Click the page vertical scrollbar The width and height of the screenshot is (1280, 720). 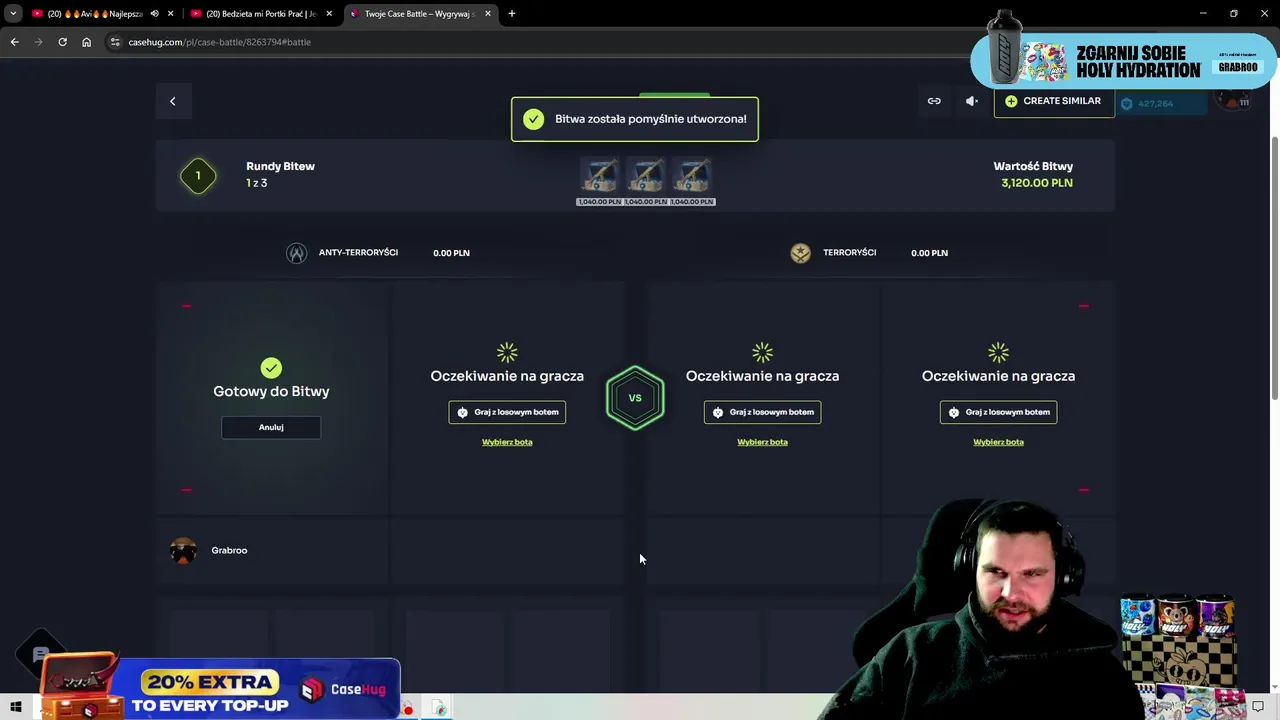[x=1274, y=268]
